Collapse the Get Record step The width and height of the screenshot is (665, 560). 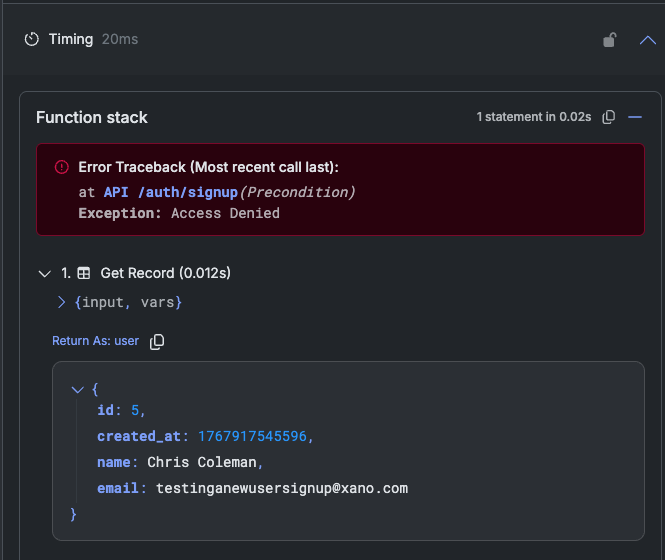[43, 273]
